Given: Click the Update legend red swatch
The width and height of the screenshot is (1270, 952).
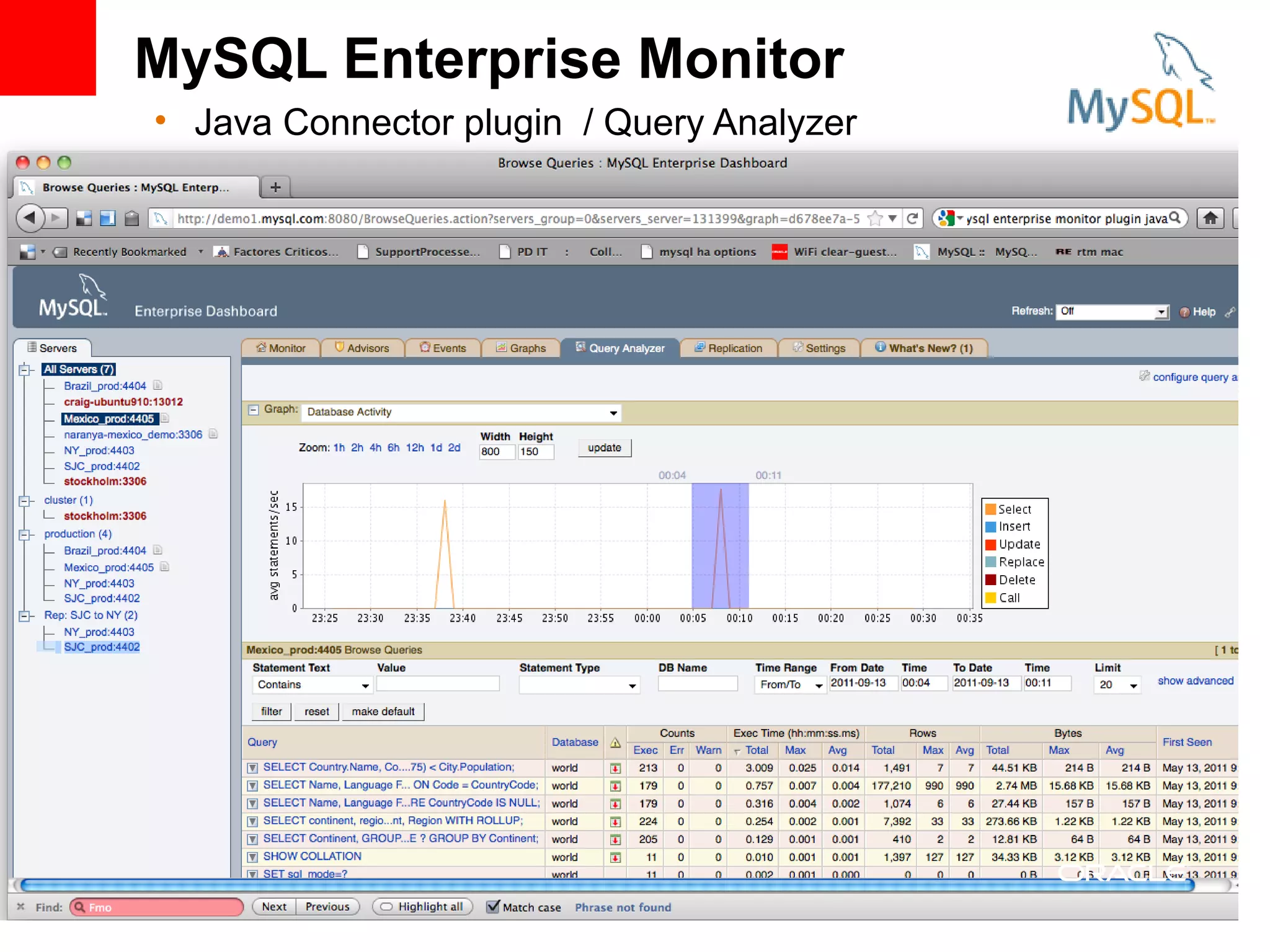Looking at the screenshot, I should coord(991,545).
